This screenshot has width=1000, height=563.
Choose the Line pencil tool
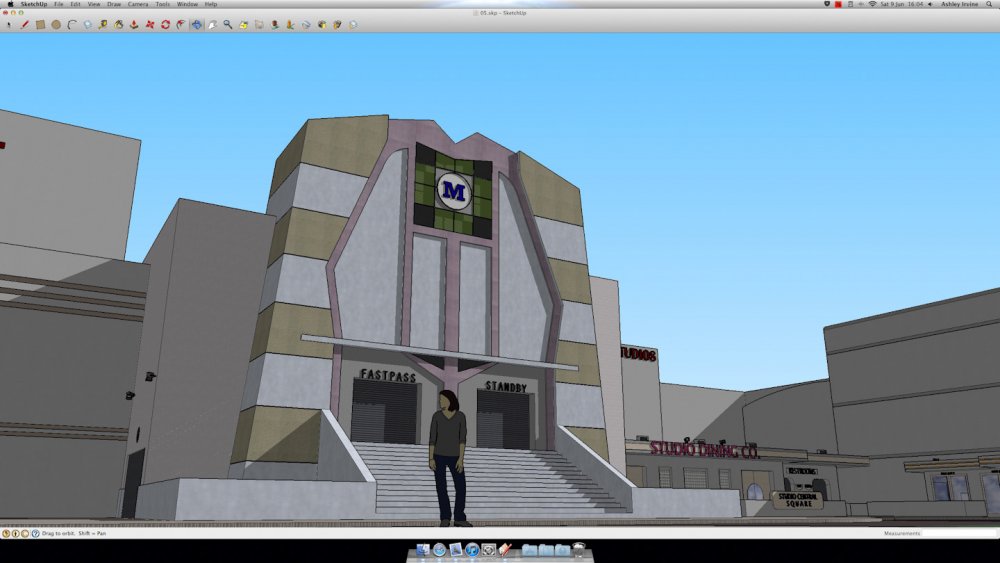pyautogui.click(x=25, y=24)
